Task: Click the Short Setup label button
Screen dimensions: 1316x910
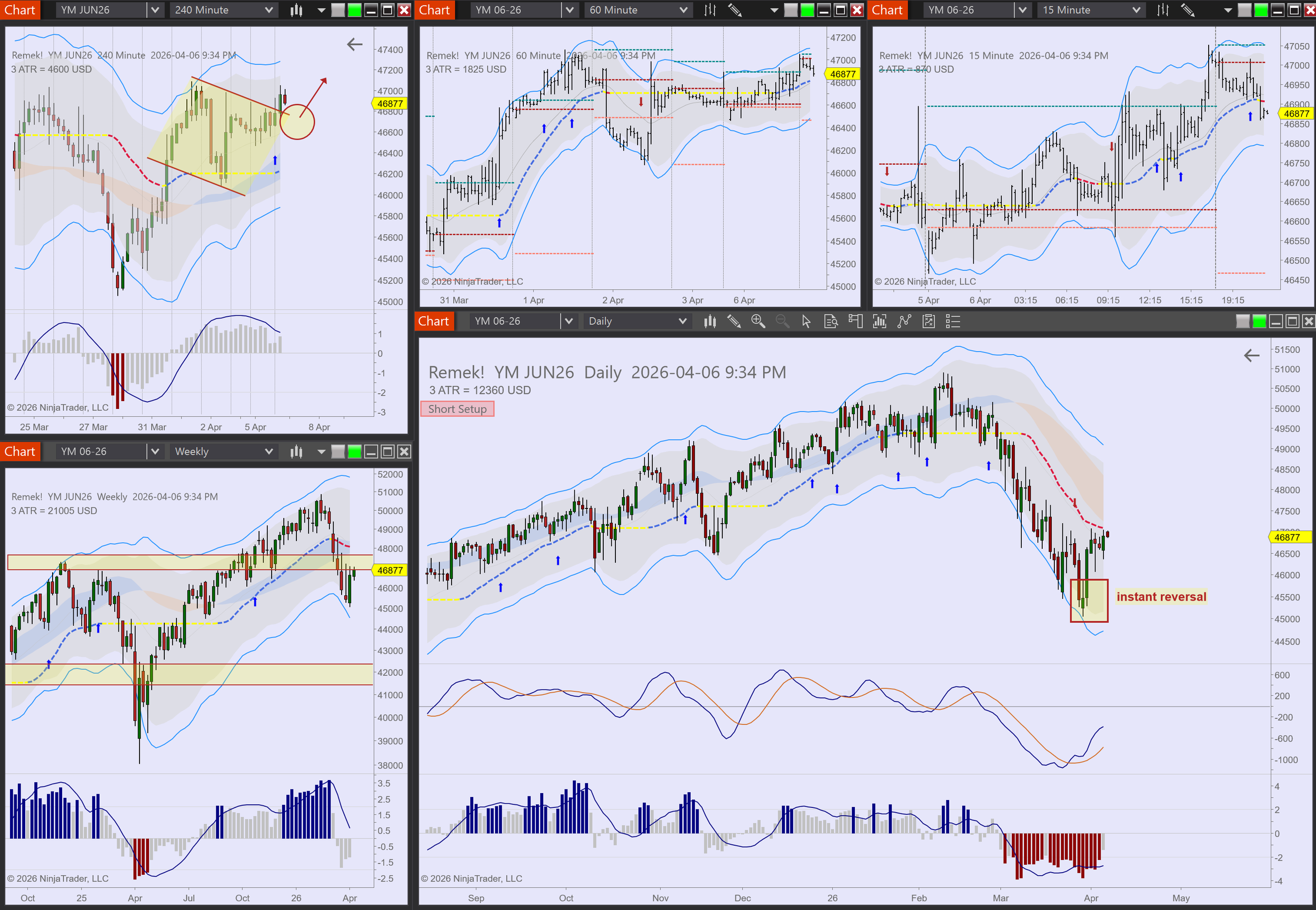Action: tap(457, 409)
